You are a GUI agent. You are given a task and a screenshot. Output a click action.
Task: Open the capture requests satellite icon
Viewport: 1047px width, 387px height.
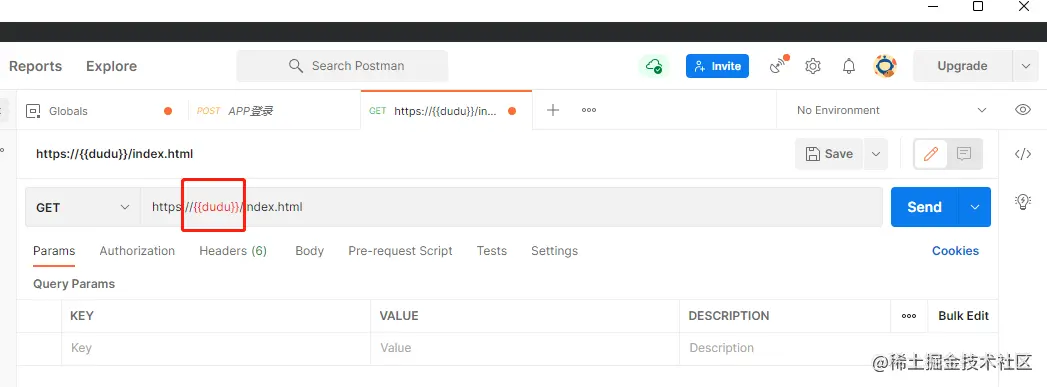click(778, 65)
